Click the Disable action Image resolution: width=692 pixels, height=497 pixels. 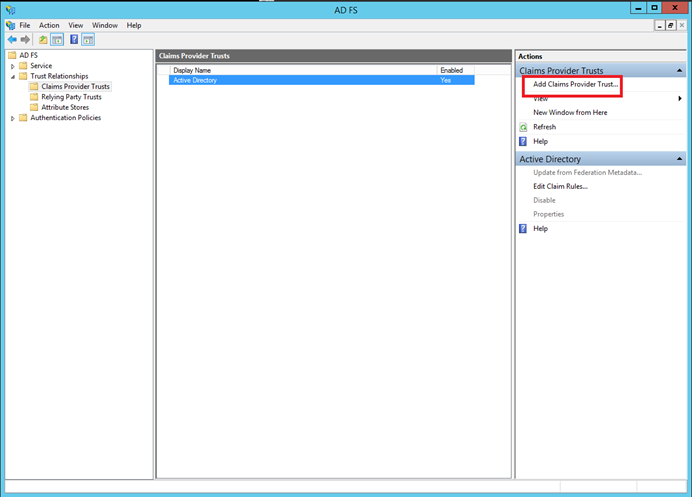click(544, 200)
